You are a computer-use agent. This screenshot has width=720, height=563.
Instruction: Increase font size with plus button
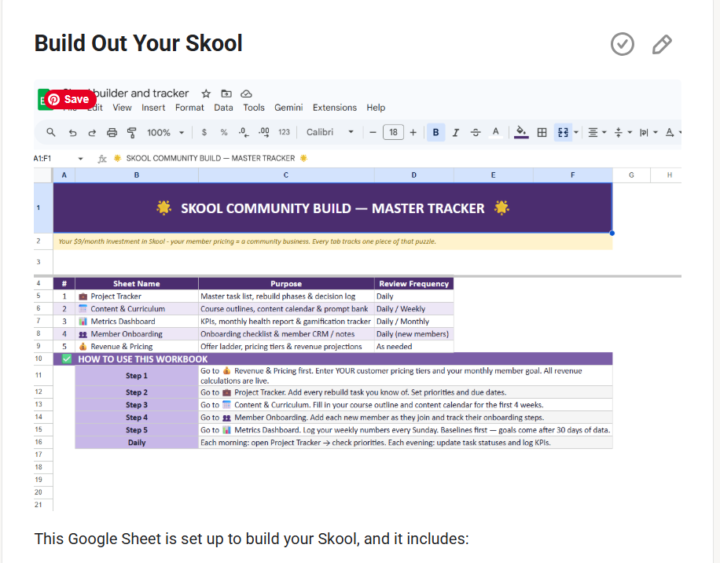click(413, 133)
